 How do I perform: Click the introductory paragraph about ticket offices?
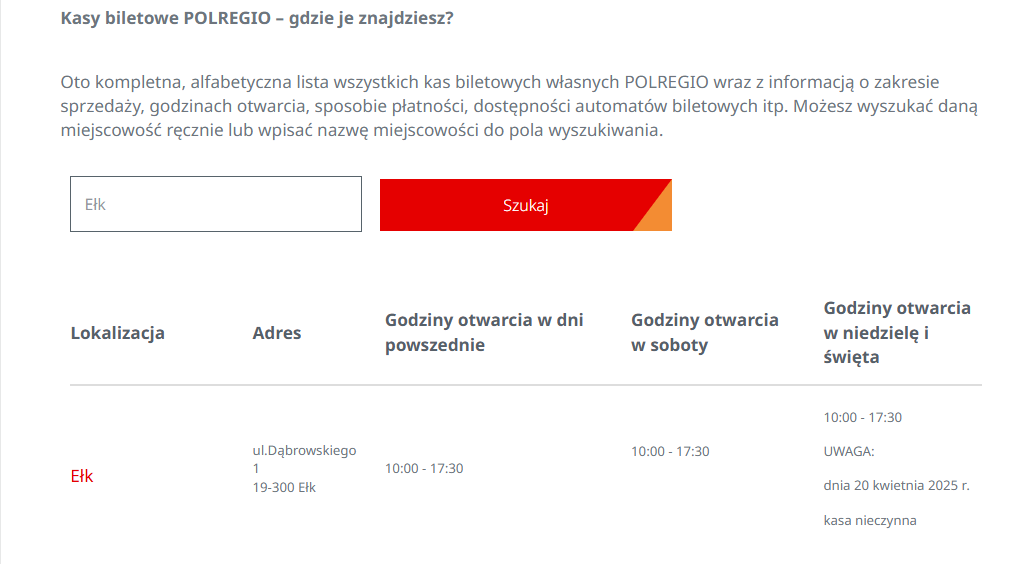pyautogui.click(x=518, y=106)
